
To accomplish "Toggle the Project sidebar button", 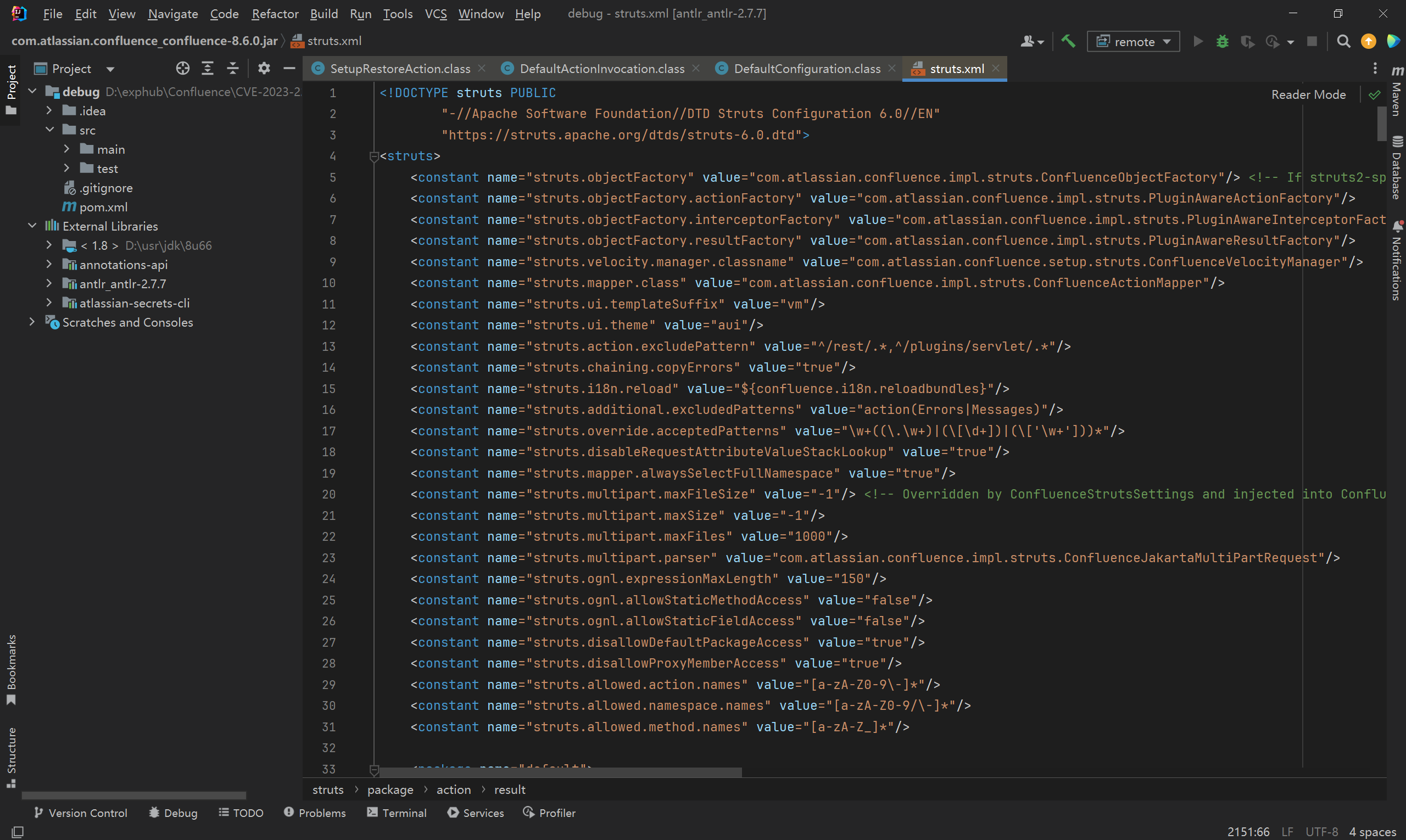I will point(11,89).
